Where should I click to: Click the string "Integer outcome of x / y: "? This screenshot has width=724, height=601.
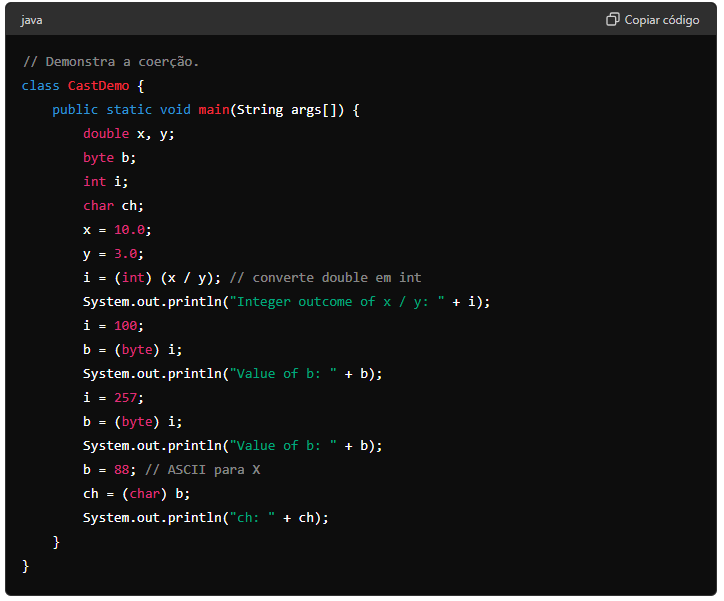coord(337,302)
